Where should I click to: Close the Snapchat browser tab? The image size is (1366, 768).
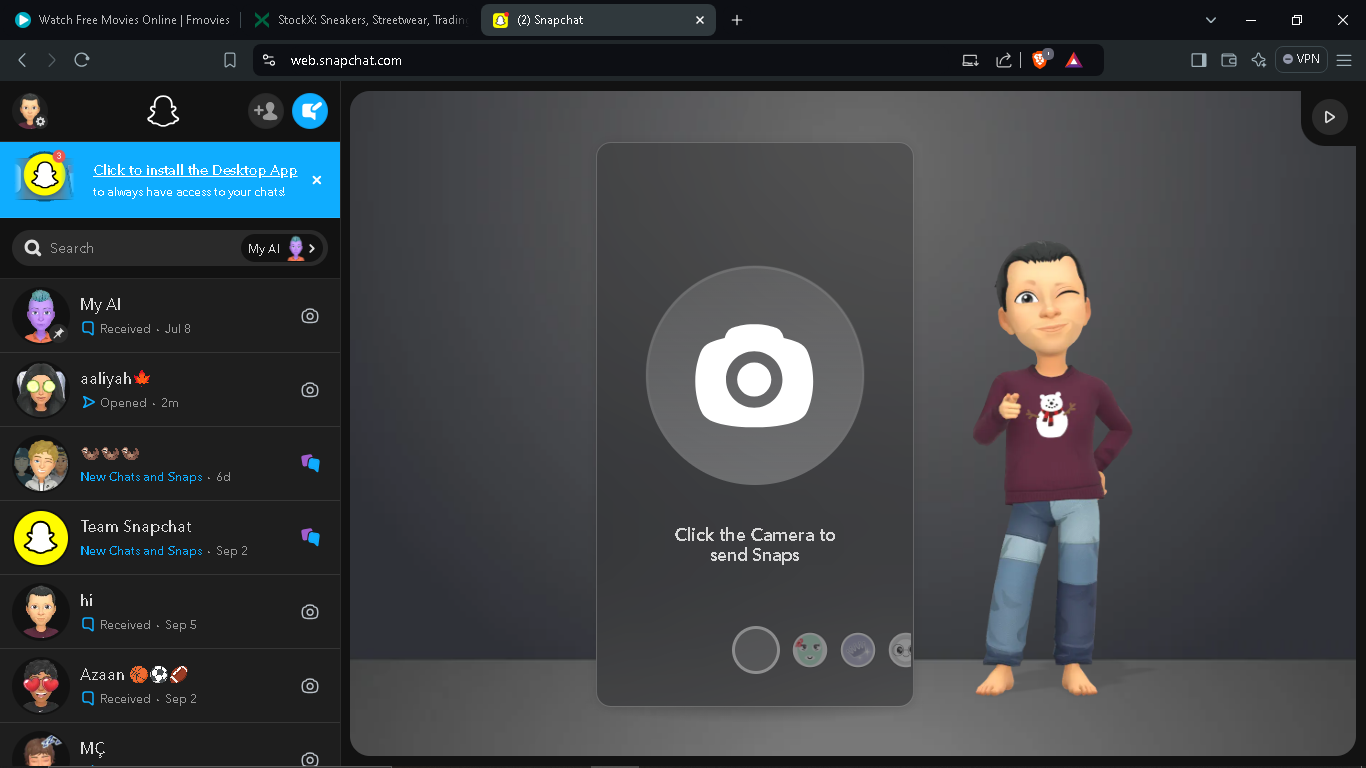(700, 20)
